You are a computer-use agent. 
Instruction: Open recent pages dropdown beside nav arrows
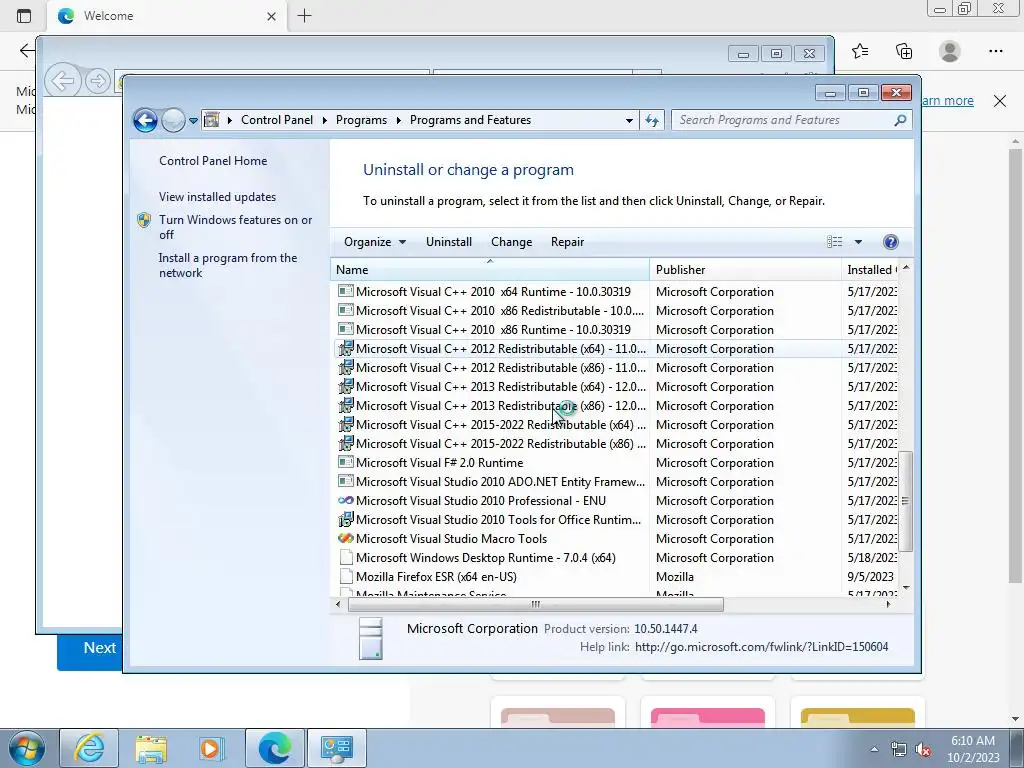pyautogui.click(x=193, y=120)
